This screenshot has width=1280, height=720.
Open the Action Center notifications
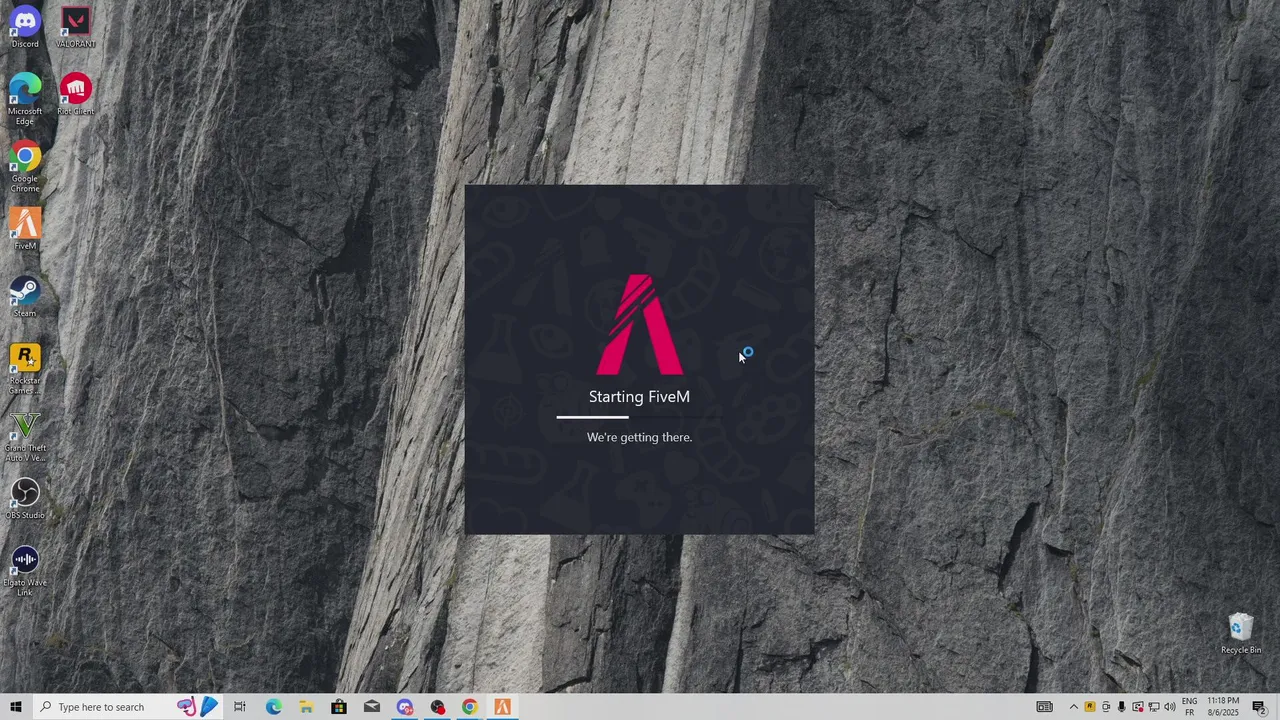[1259, 707]
